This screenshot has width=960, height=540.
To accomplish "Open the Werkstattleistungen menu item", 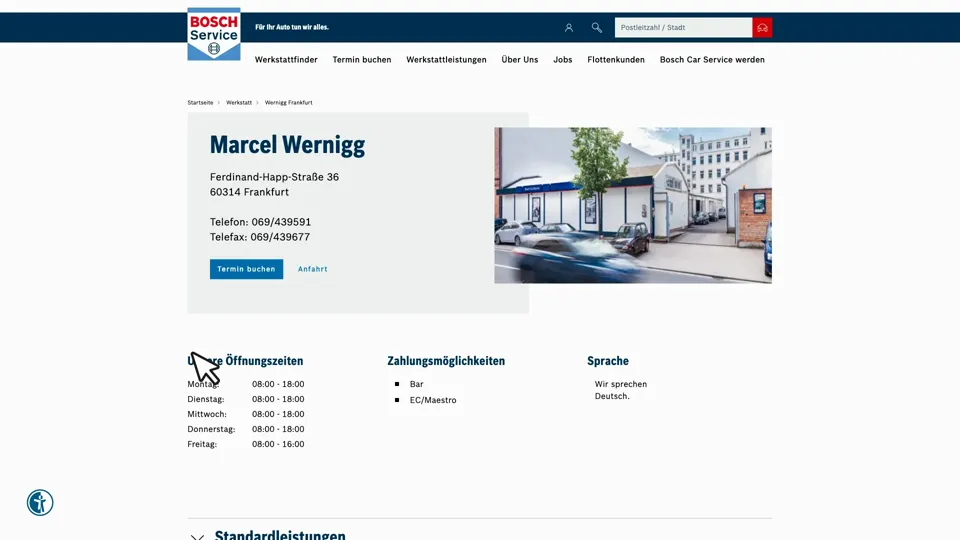I will pos(446,59).
